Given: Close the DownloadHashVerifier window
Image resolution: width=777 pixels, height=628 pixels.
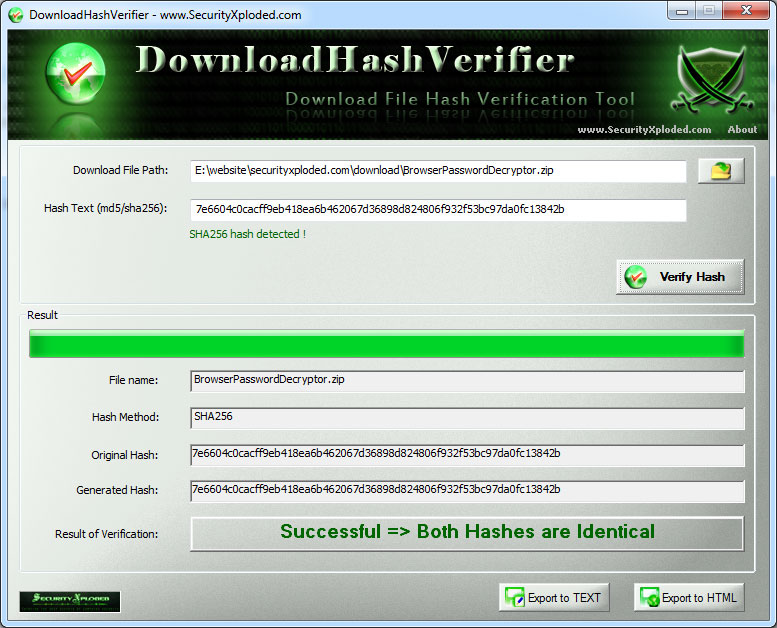Looking at the screenshot, I should [743, 12].
